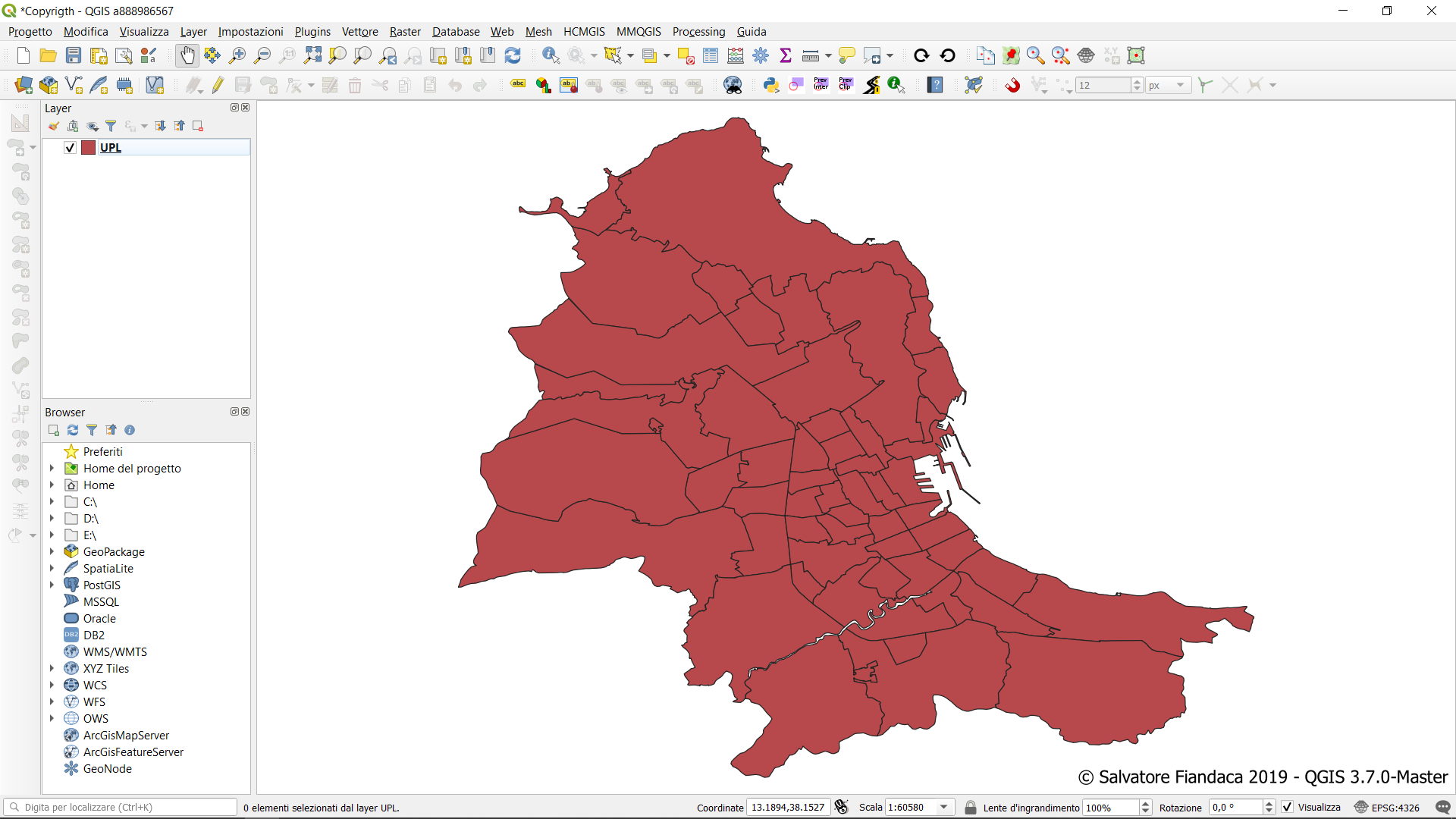Image resolution: width=1456 pixels, height=819 pixels.
Task: Click the Zoom In magnifier tool
Action: (x=237, y=55)
